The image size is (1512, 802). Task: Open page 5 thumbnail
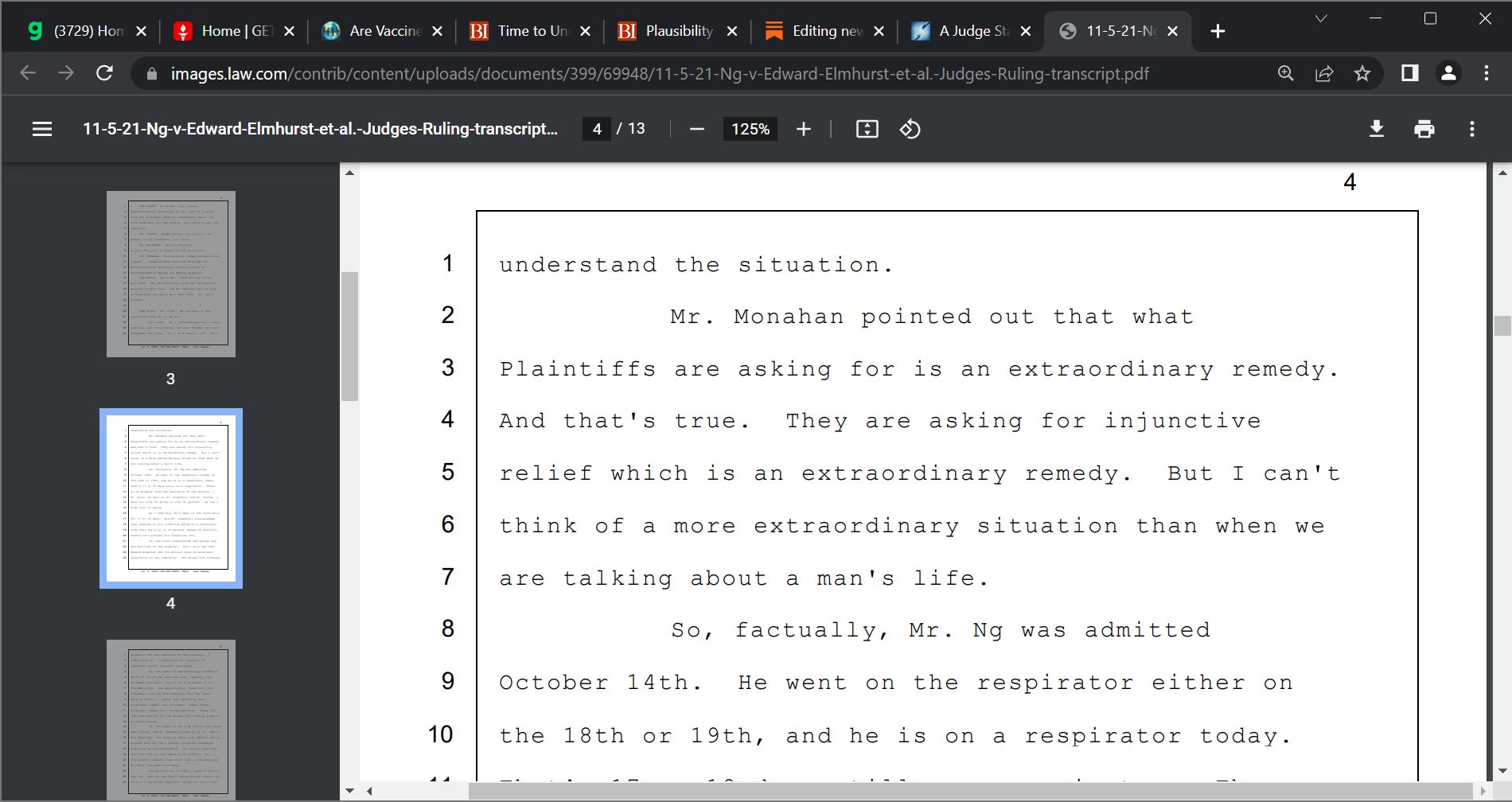(171, 720)
